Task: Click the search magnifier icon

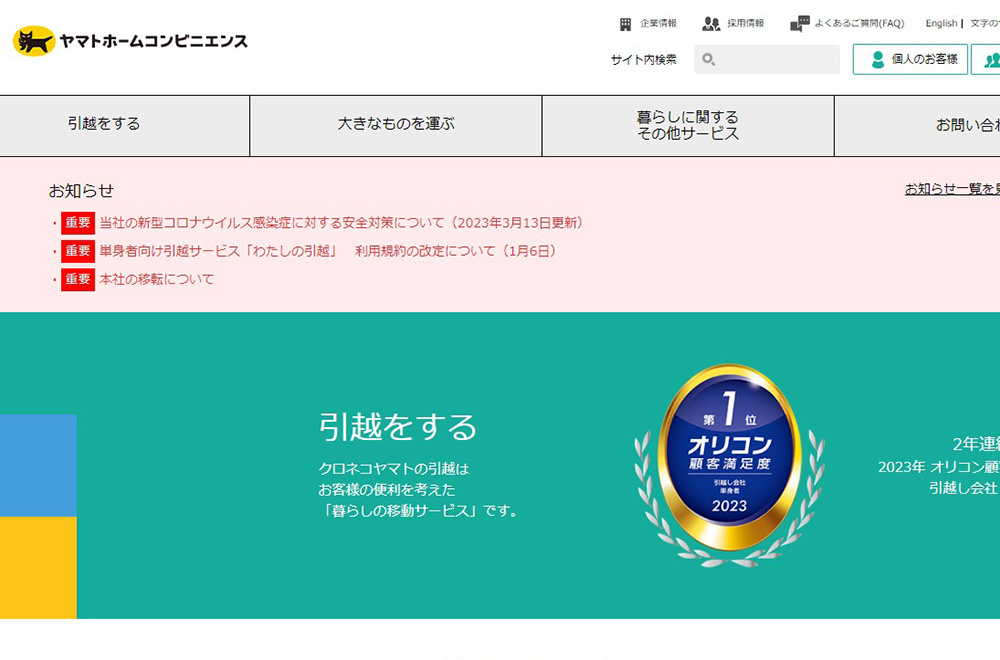Action: click(708, 59)
